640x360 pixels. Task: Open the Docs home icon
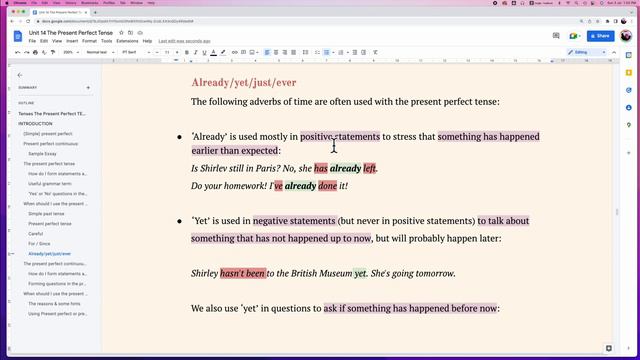click(18, 36)
